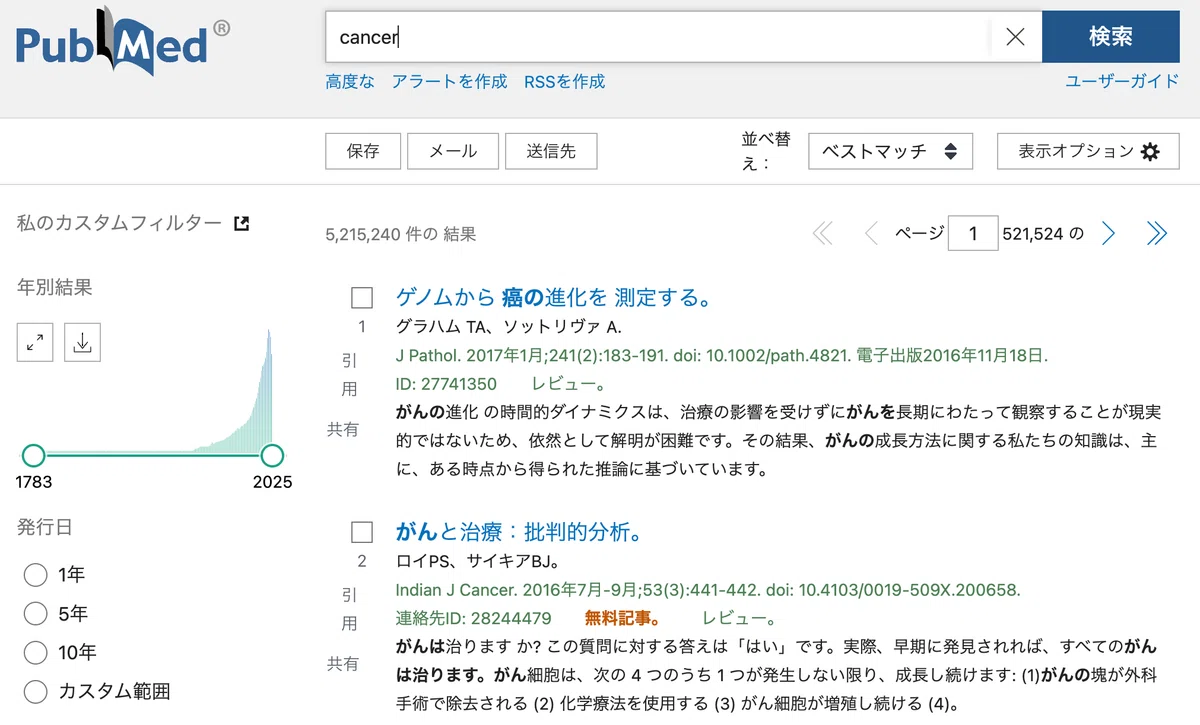Viewport: 1200px width, 725px height.
Task: Click the 発行日 heading
Action: (44, 527)
